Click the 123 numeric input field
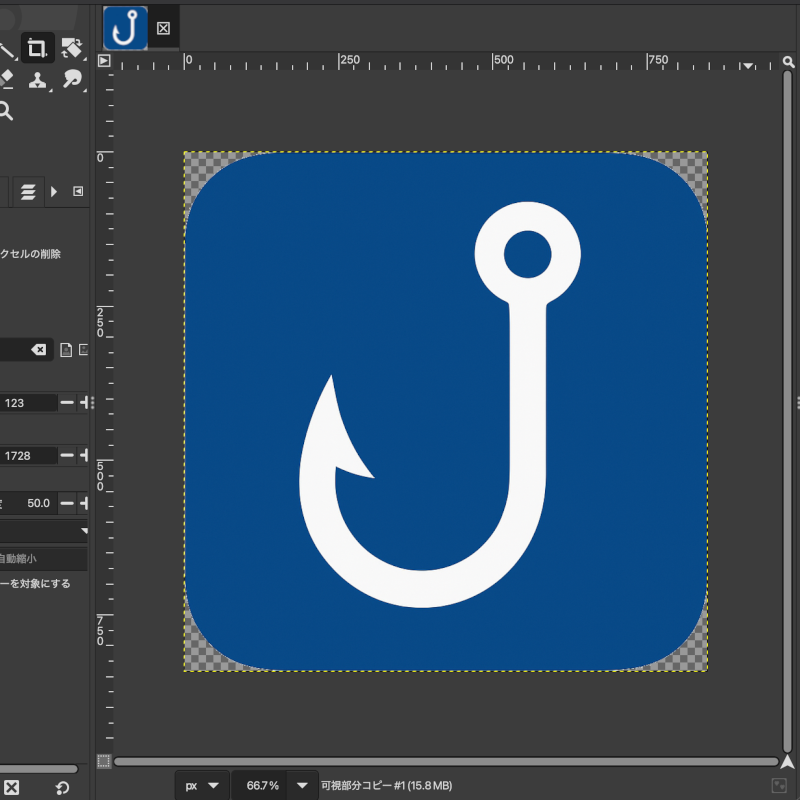800x800 pixels. point(28,403)
